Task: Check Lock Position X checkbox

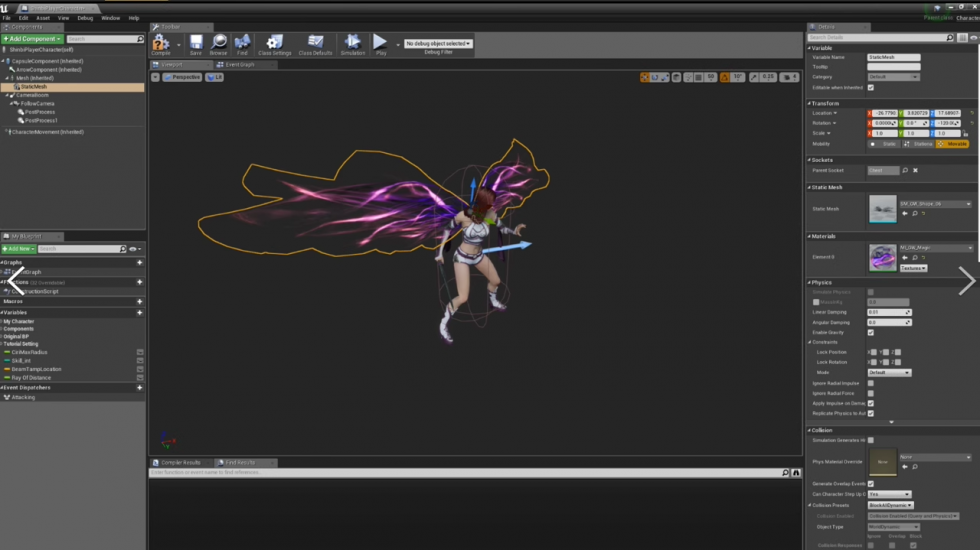Action: click(x=873, y=352)
